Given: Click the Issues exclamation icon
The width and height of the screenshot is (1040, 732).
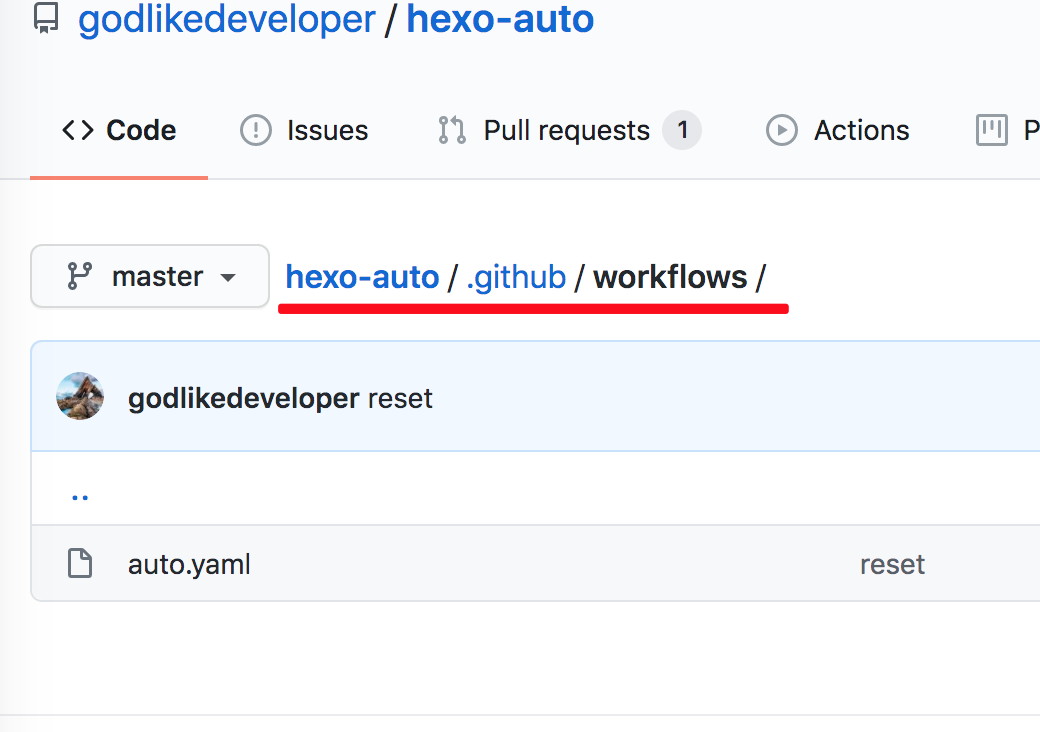Looking at the screenshot, I should 257,130.
